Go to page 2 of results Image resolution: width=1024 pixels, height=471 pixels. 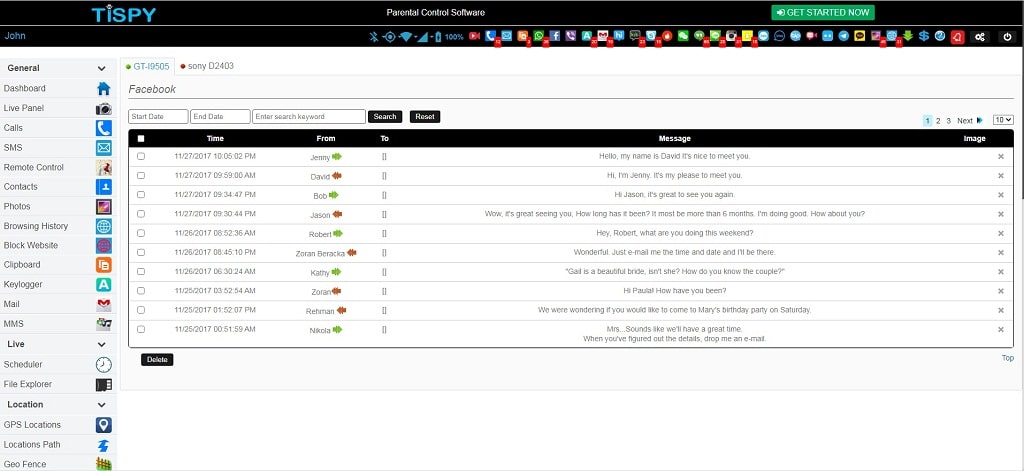pyautogui.click(x=938, y=121)
